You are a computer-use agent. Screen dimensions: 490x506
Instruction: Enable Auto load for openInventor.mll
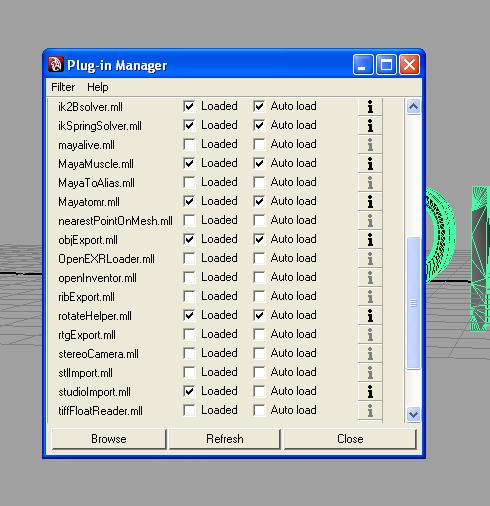[259, 277]
